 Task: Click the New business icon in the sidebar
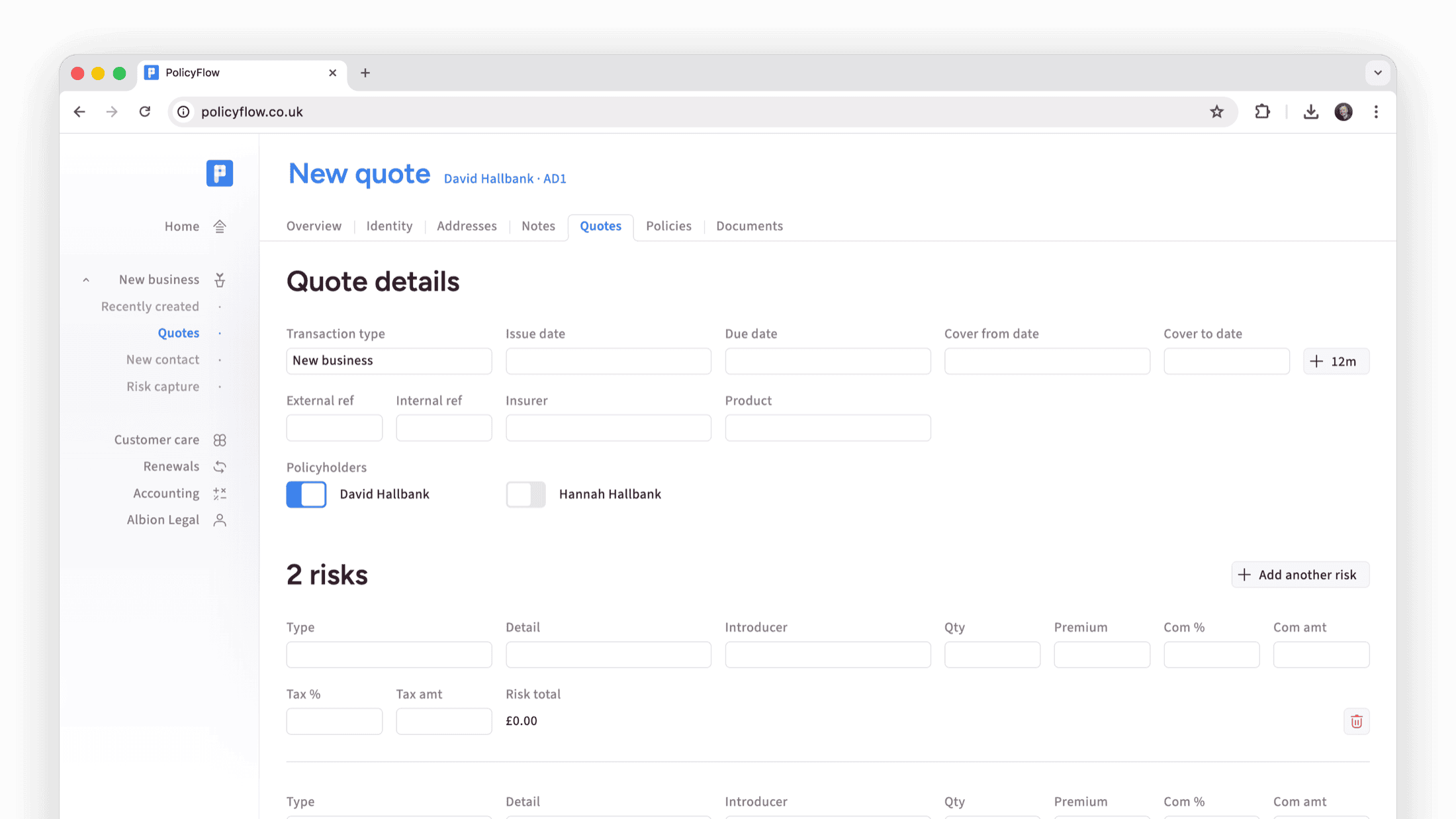[220, 280]
